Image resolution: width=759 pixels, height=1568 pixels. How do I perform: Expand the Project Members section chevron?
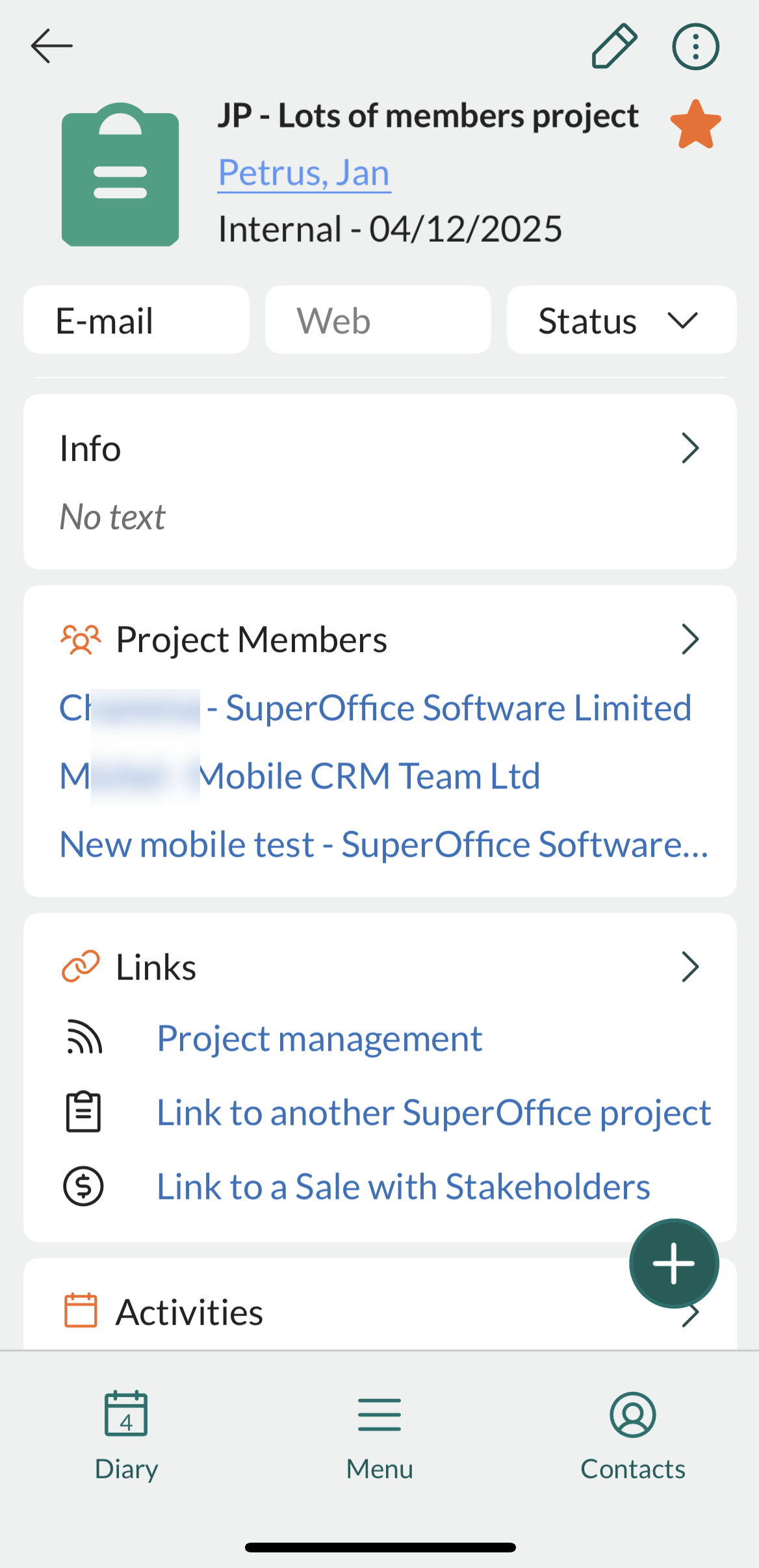click(x=691, y=638)
